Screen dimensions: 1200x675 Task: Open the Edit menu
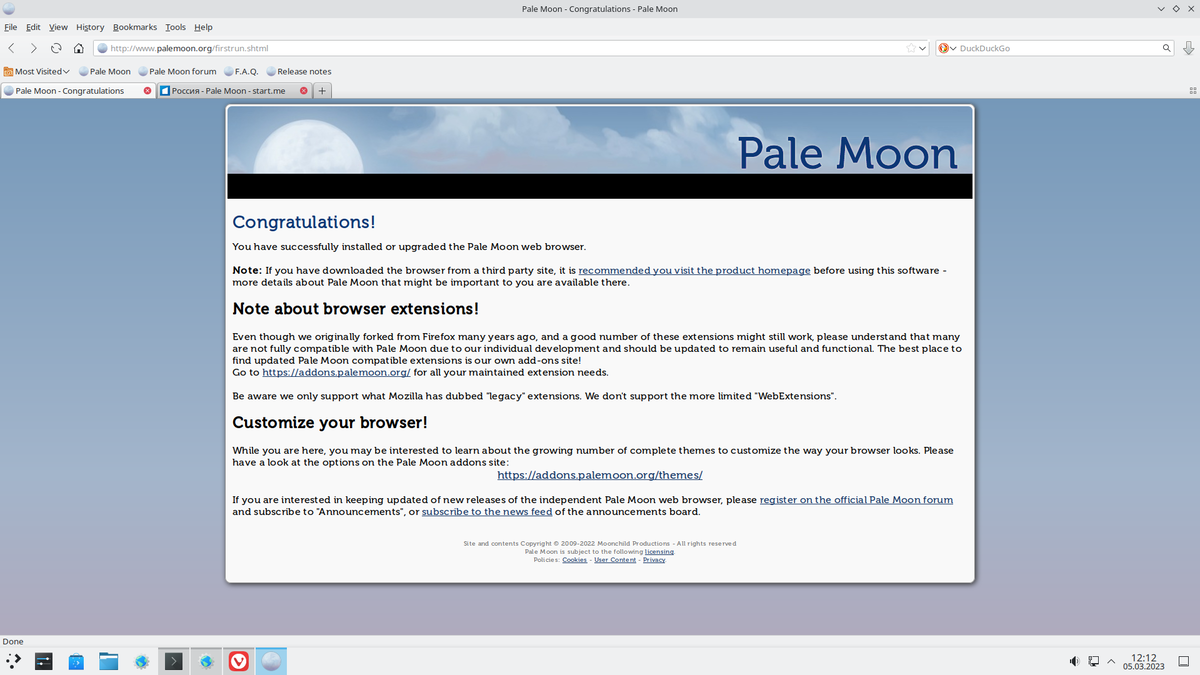click(33, 27)
